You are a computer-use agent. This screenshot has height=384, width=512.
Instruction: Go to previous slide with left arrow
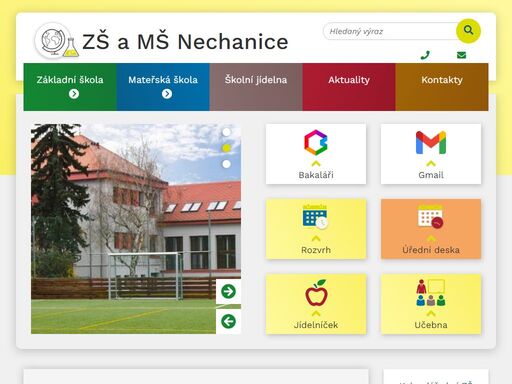(228, 321)
